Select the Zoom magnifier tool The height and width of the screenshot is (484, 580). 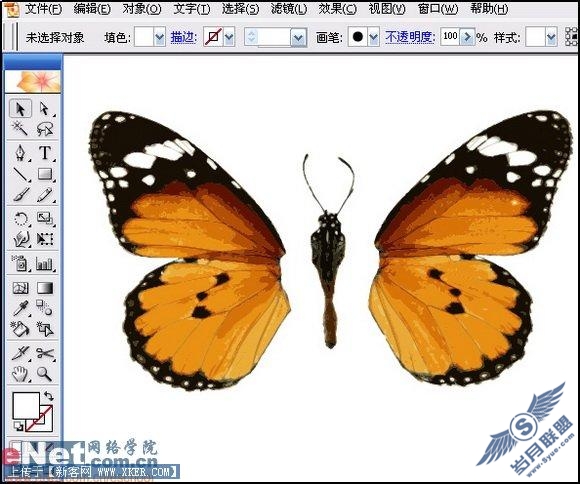point(45,374)
